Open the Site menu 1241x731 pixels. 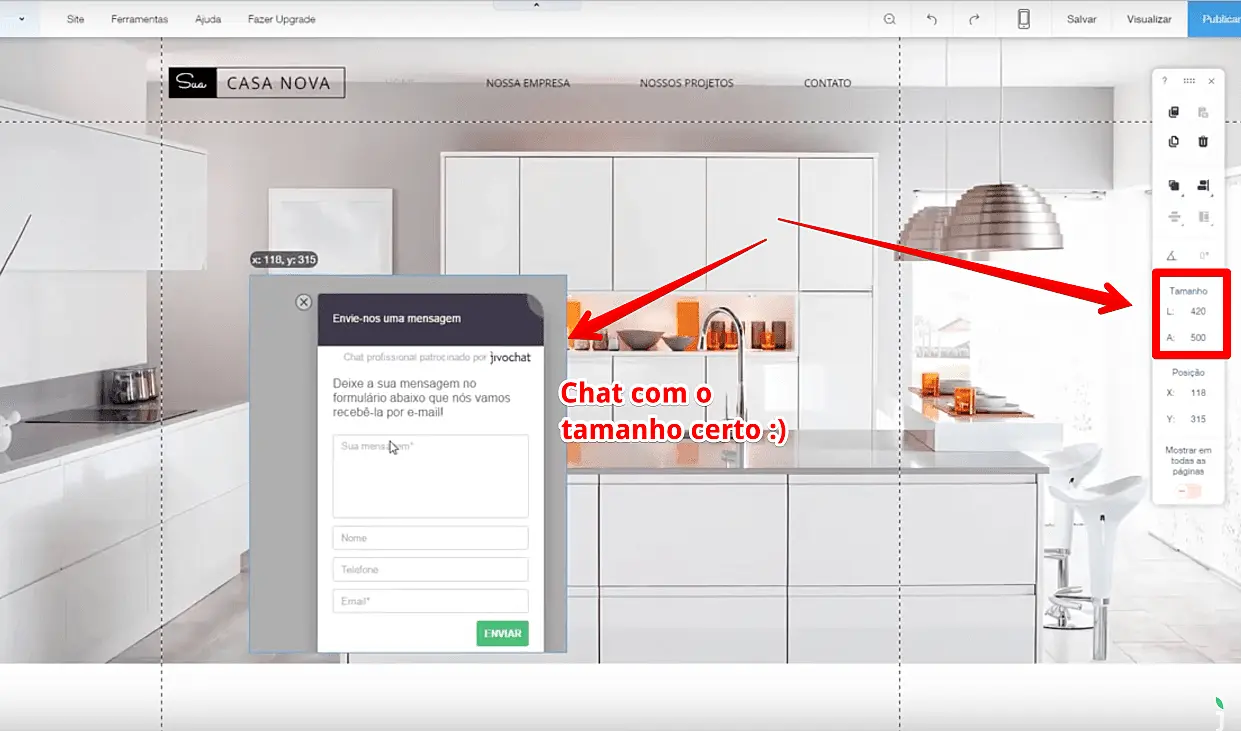coord(75,19)
